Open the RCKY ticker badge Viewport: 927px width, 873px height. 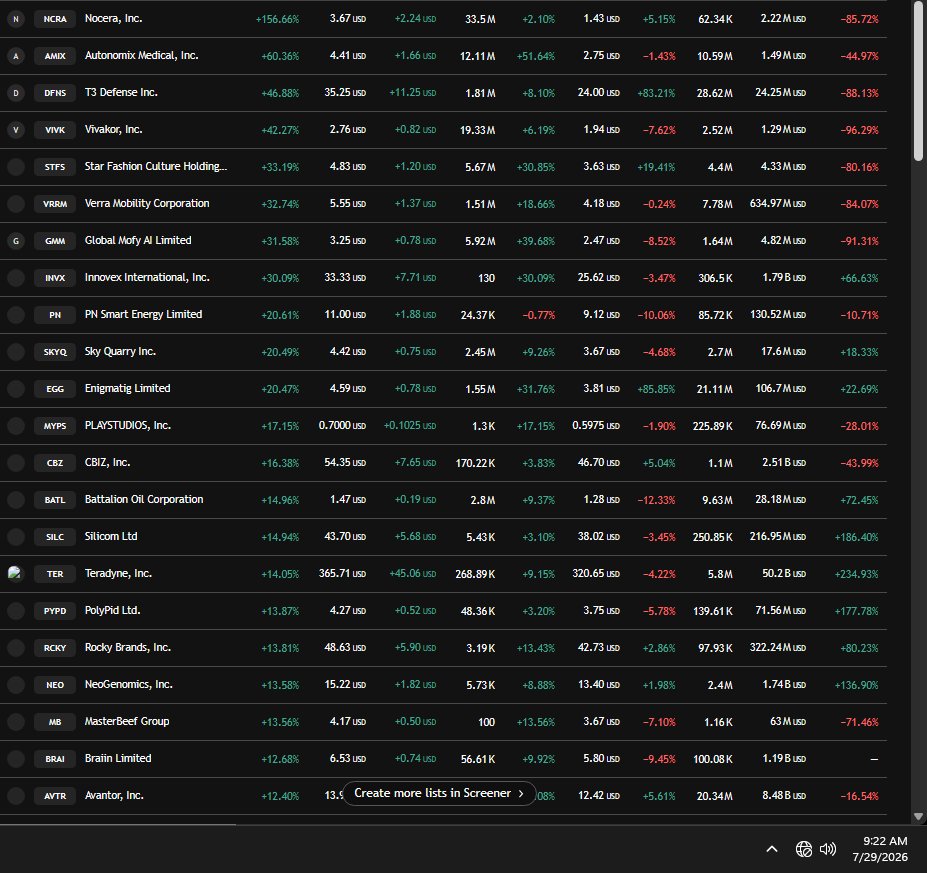pyautogui.click(x=55, y=648)
